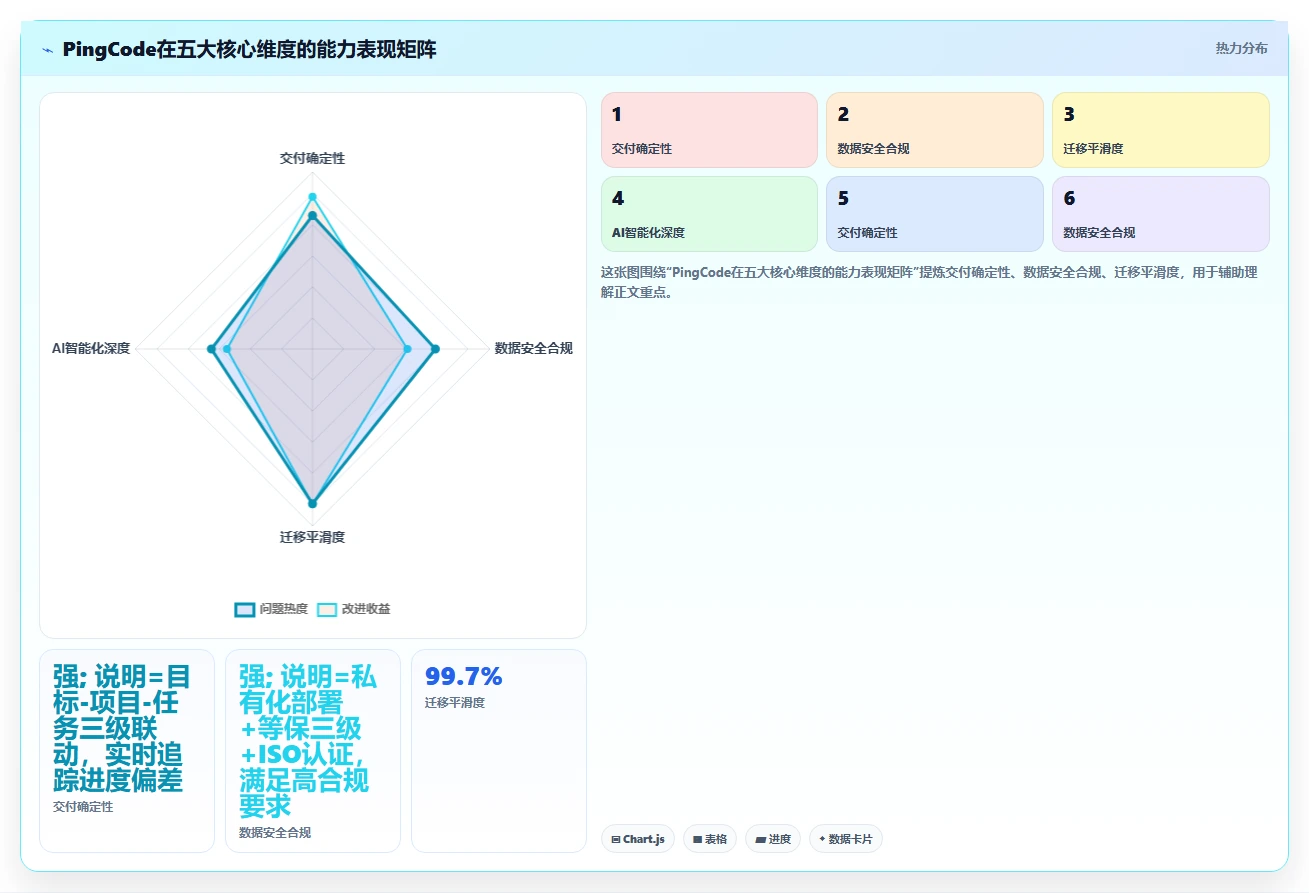Click the 热力分布 label in header
The height and width of the screenshot is (893, 1309).
pyautogui.click(x=1241, y=48)
